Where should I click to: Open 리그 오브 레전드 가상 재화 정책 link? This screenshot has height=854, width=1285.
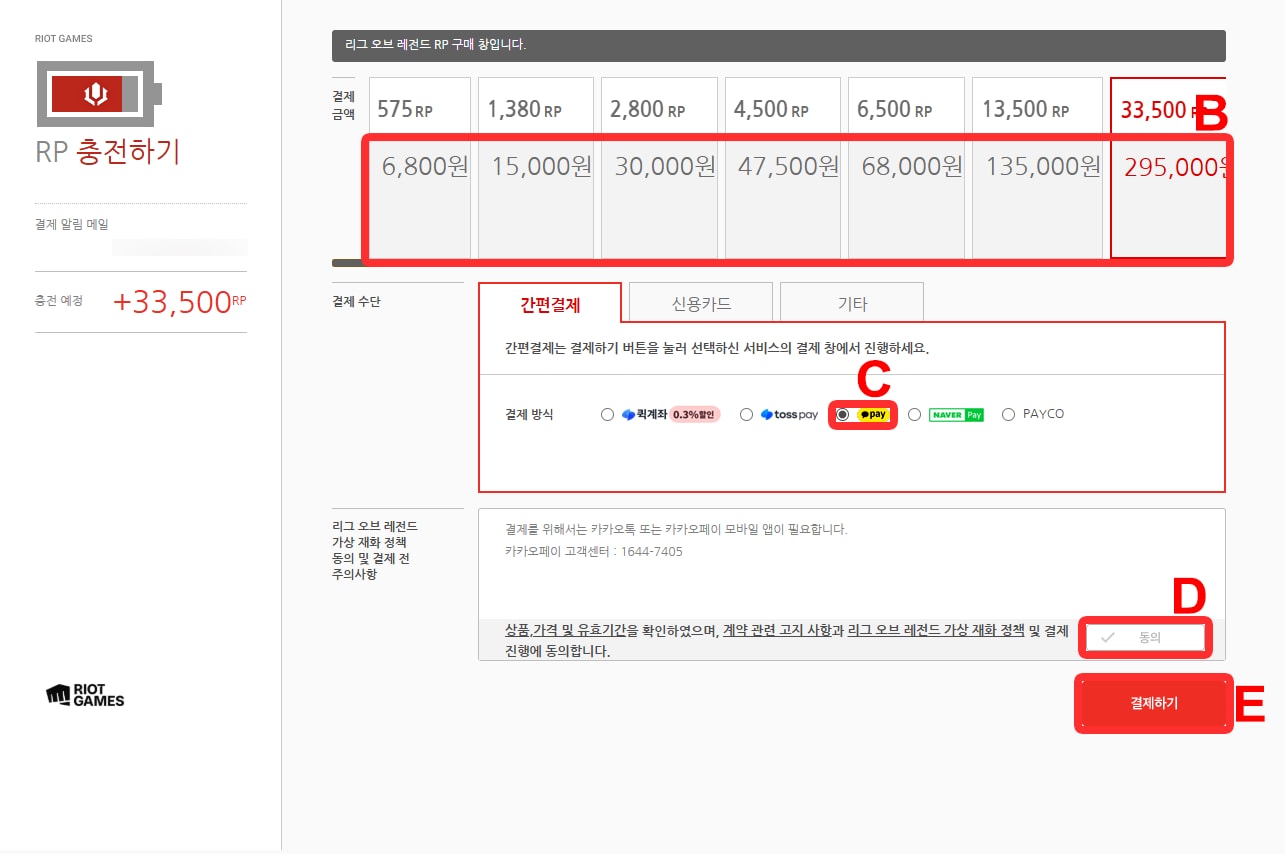click(x=935, y=632)
